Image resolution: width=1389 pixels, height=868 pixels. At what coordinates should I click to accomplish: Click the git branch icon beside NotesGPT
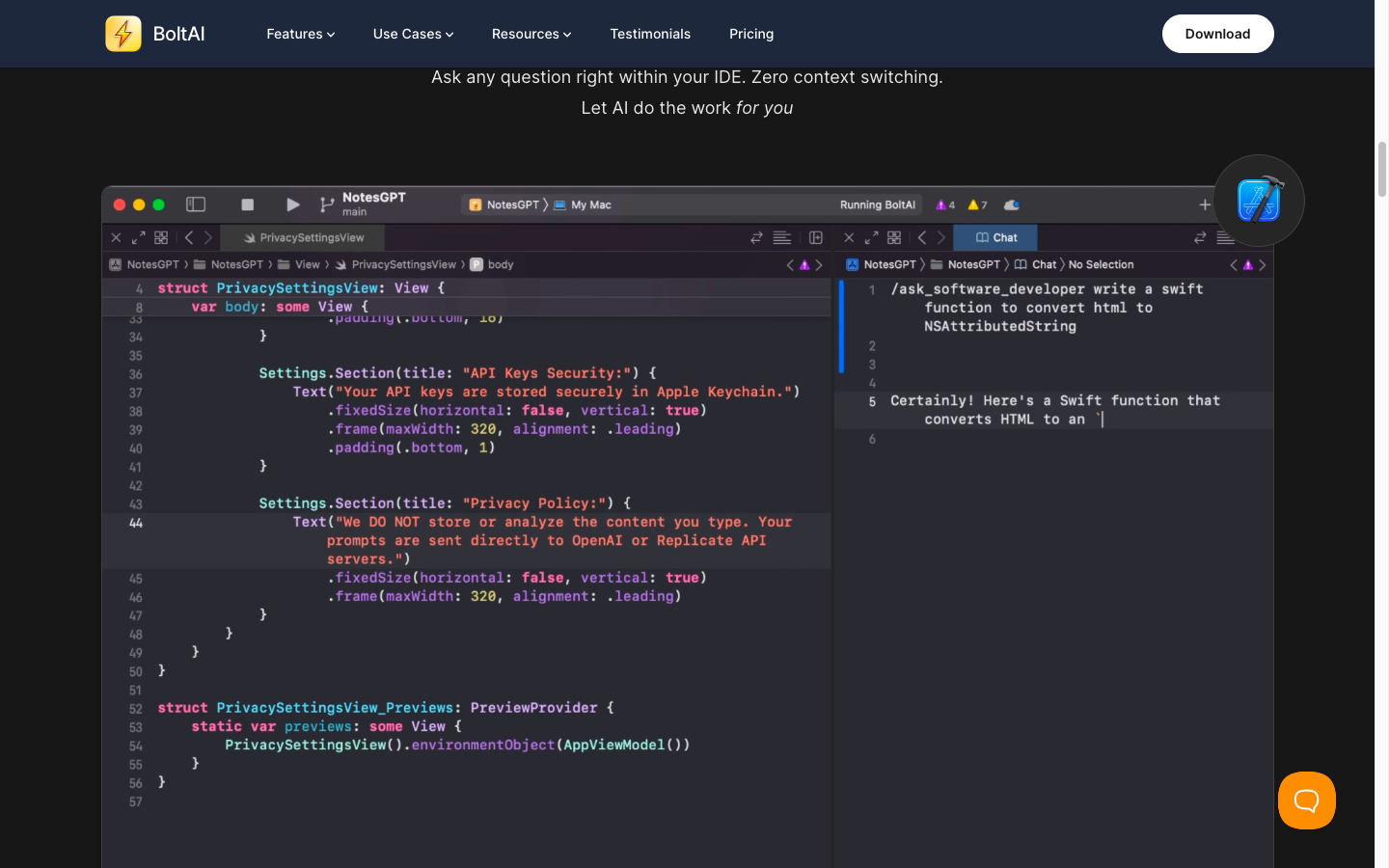327,204
